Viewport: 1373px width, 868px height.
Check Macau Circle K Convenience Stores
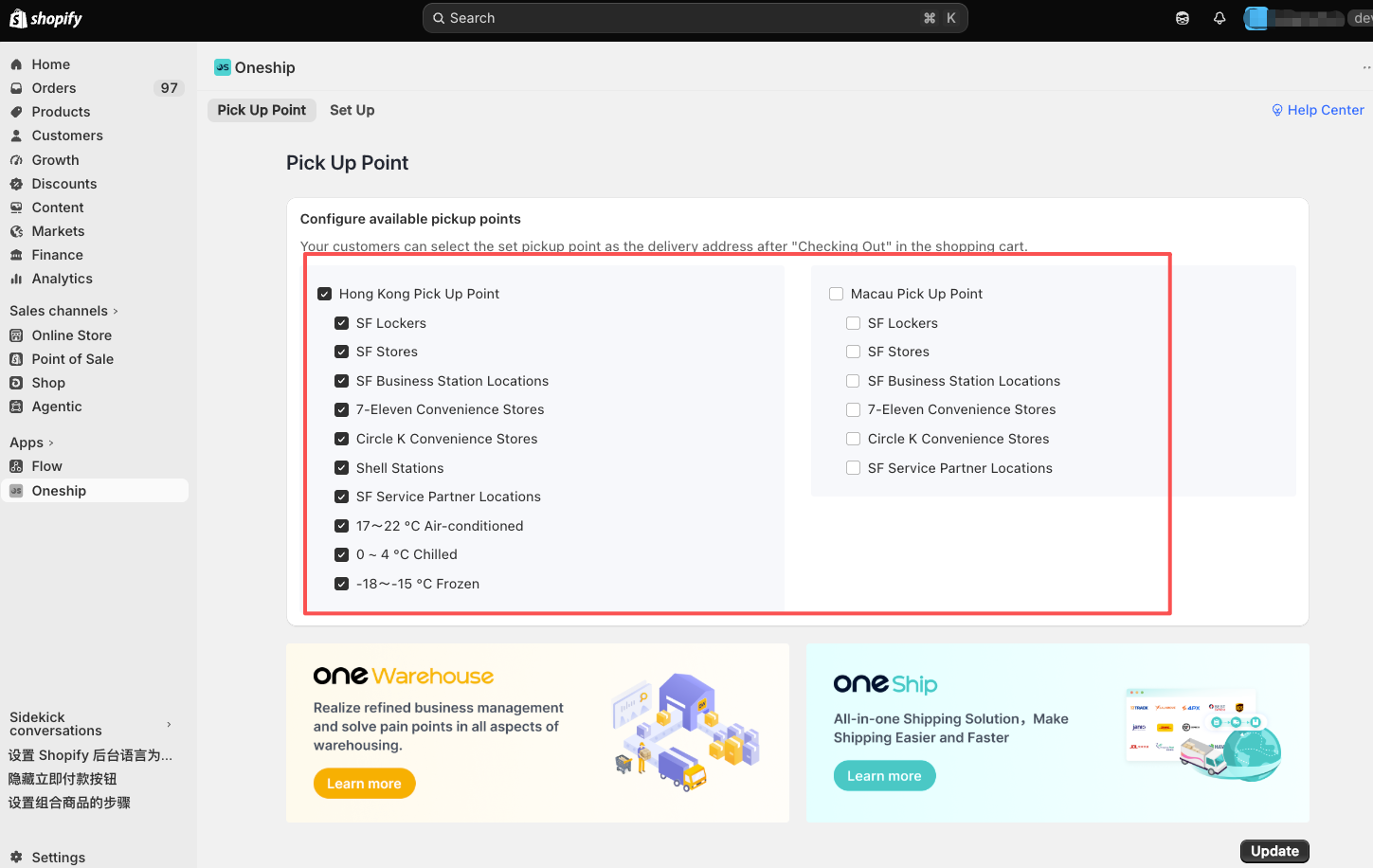coord(853,439)
